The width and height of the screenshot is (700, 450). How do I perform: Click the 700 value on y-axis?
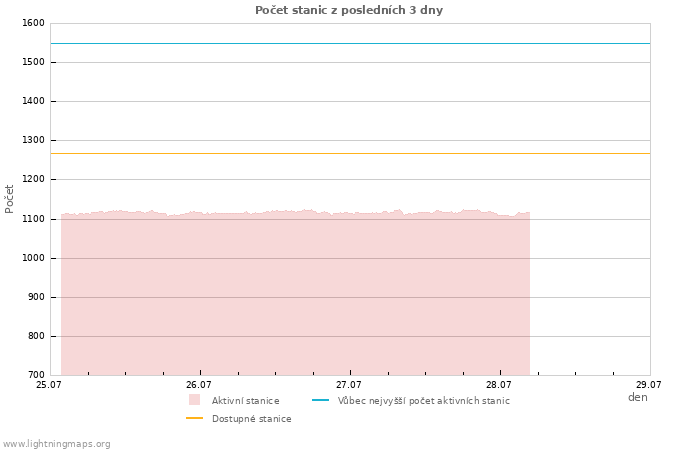click(36, 375)
